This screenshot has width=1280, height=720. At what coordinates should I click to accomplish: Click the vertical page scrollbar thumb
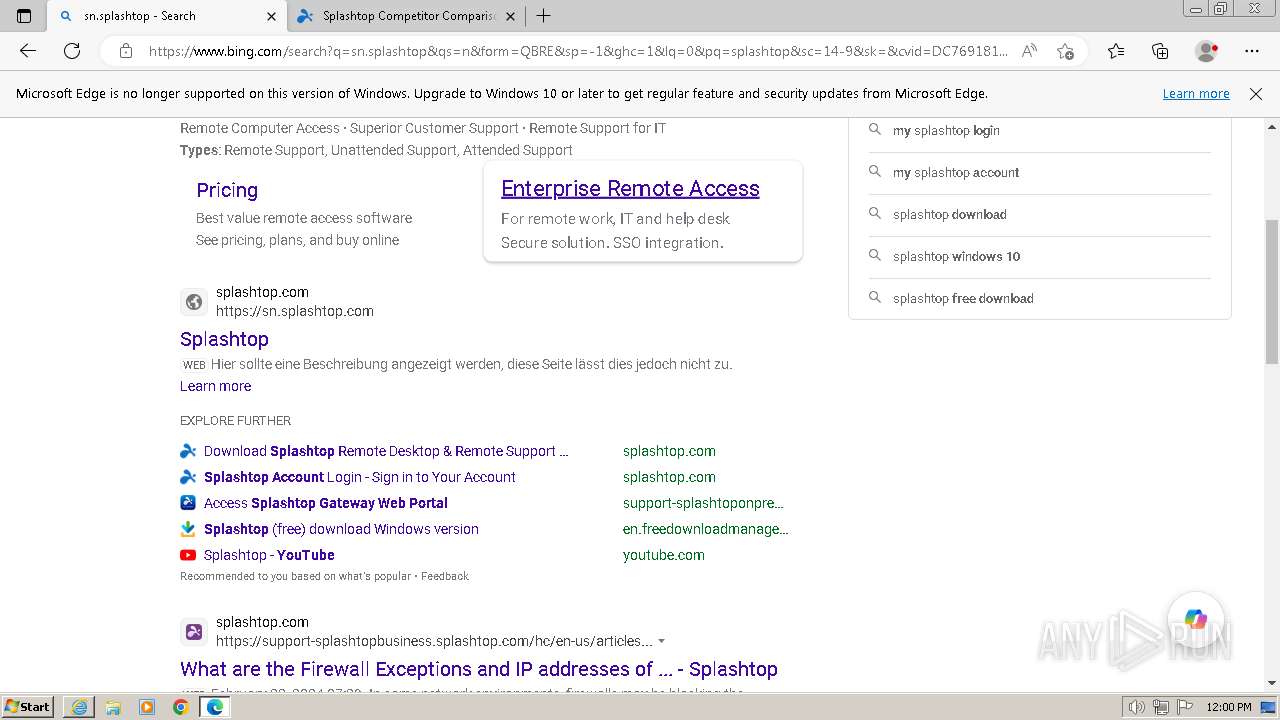click(1272, 292)
